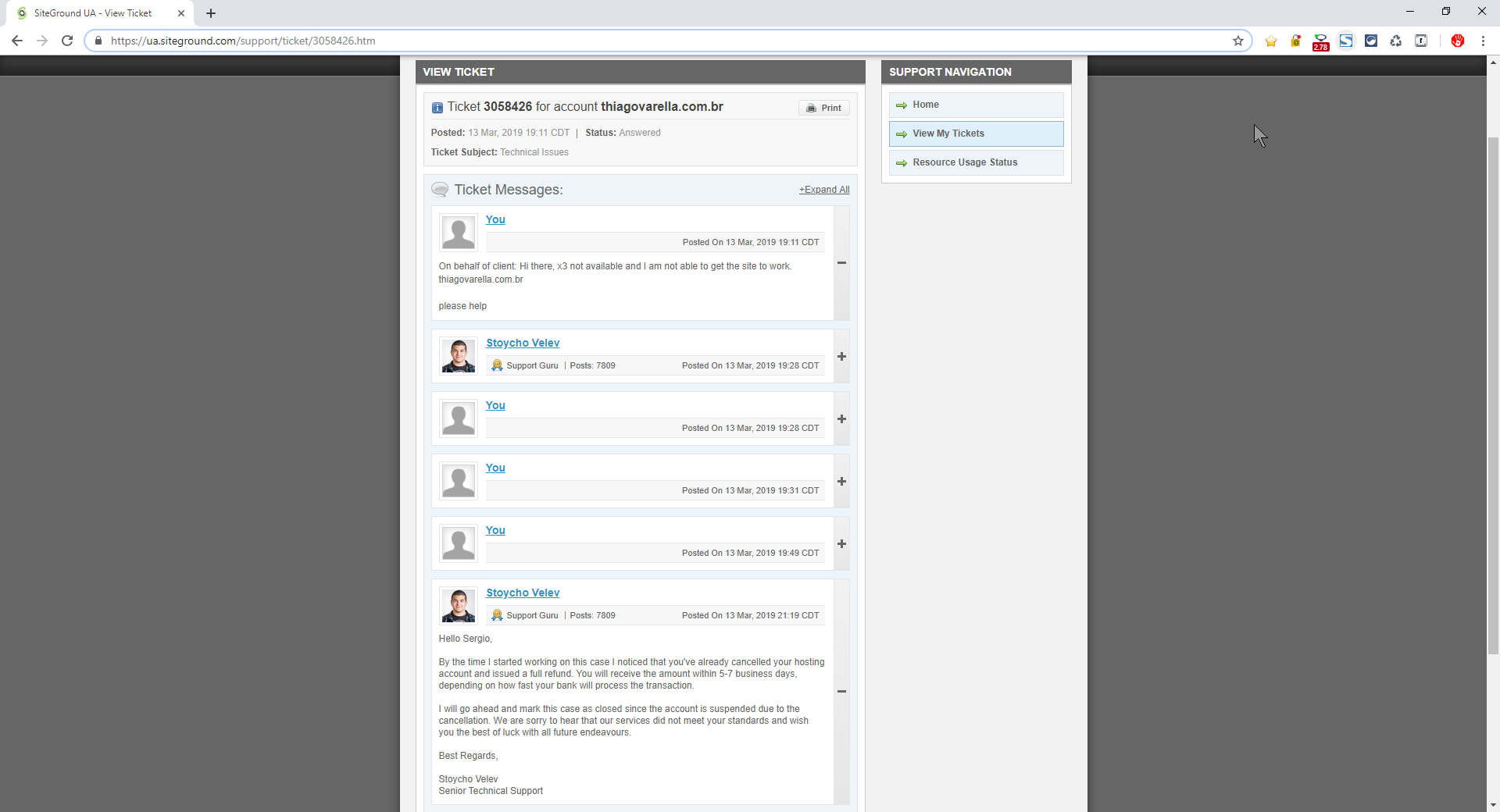Open the You link on the 19:11 message

(495, 219)
